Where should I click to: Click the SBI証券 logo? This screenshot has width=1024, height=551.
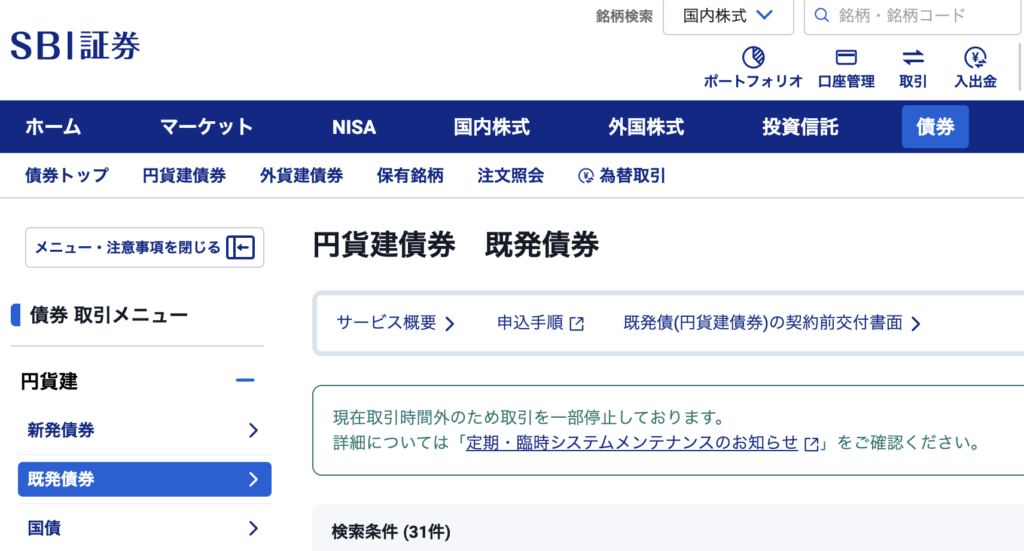(x=75, y=45)
